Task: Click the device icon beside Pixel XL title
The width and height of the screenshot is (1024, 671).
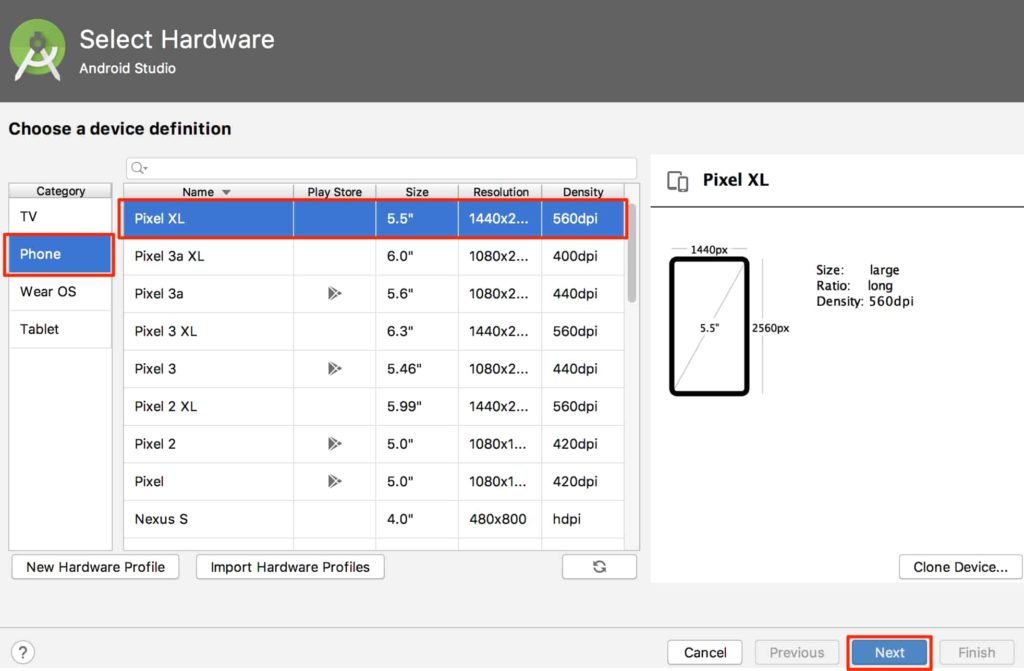Action: tap(678, 180)
